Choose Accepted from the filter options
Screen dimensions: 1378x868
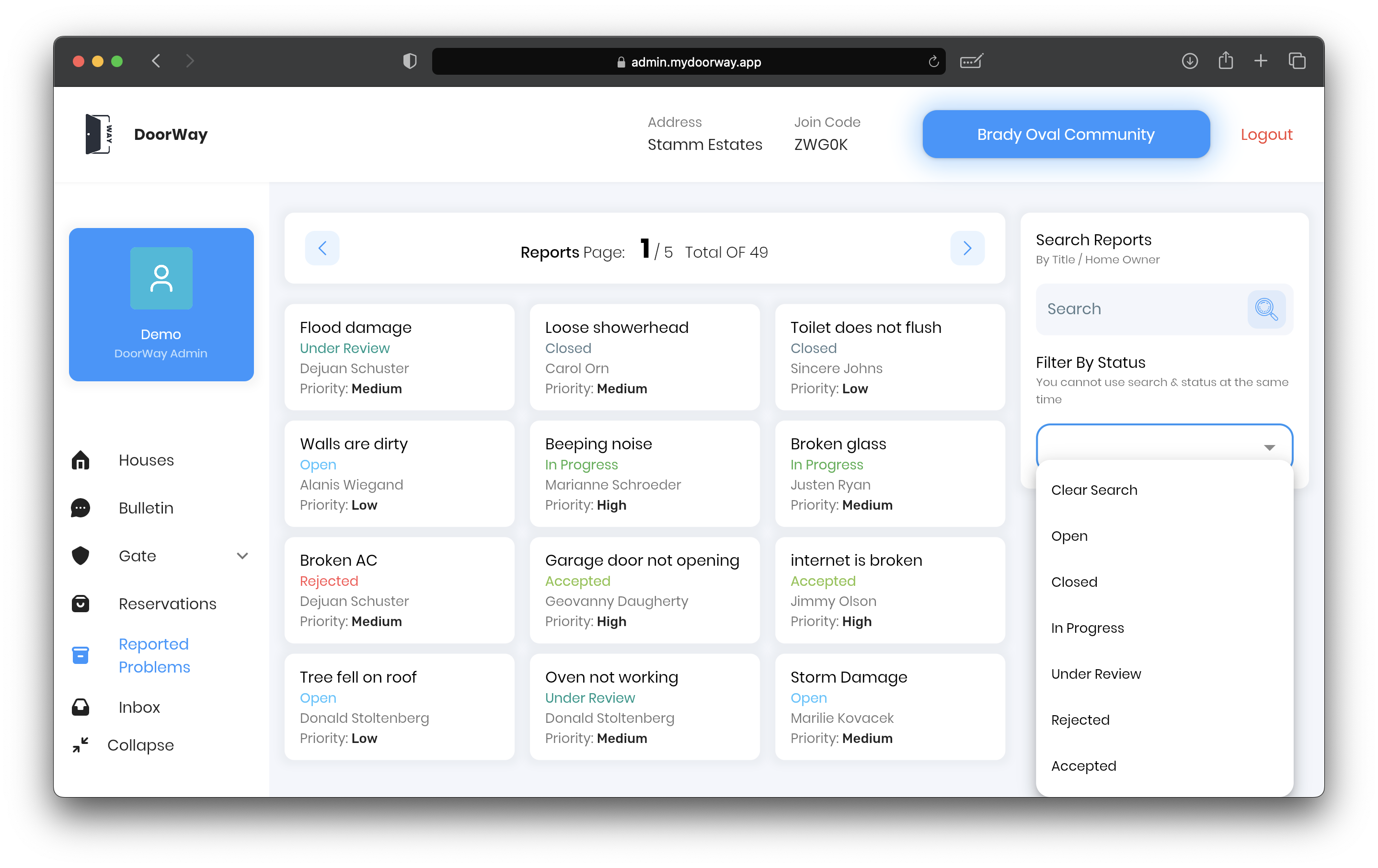pos(1083,765)
